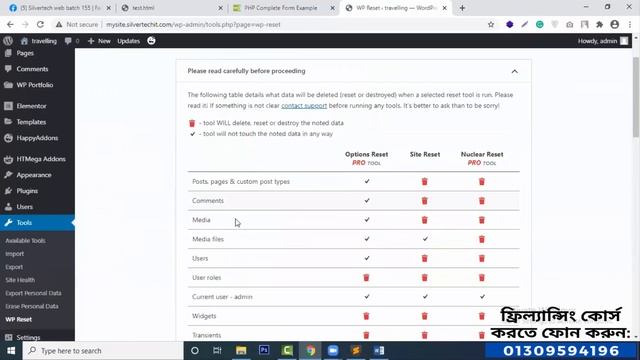Viewport: 640px width, 360px height.
Task: Open Site Health submenu
Action: coord(20,280)
